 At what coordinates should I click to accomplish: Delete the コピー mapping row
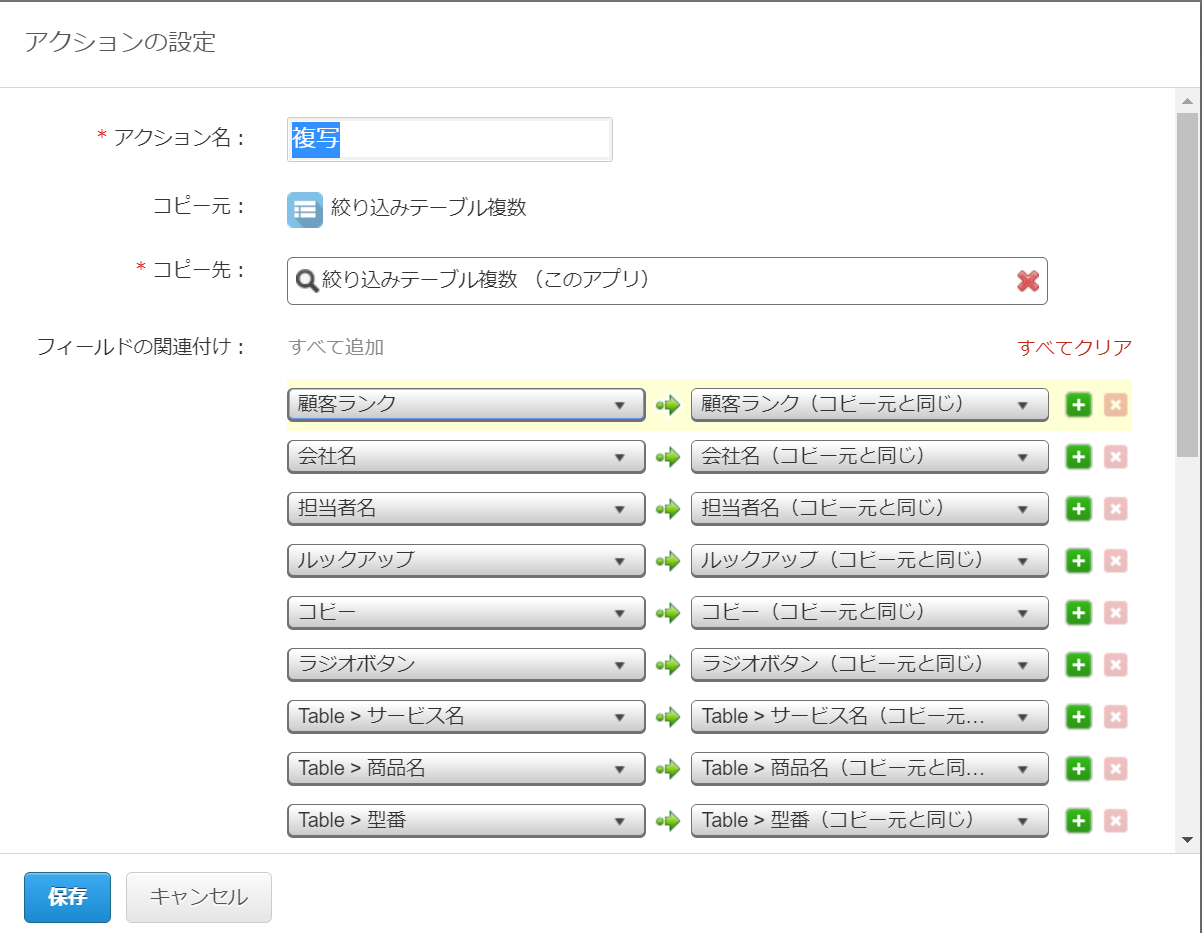click(x=1116, y=613)
